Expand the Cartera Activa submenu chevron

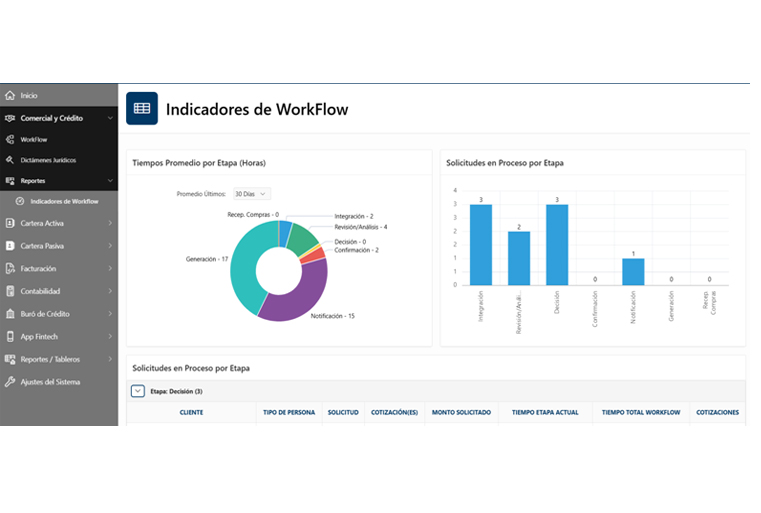(110, 223)
